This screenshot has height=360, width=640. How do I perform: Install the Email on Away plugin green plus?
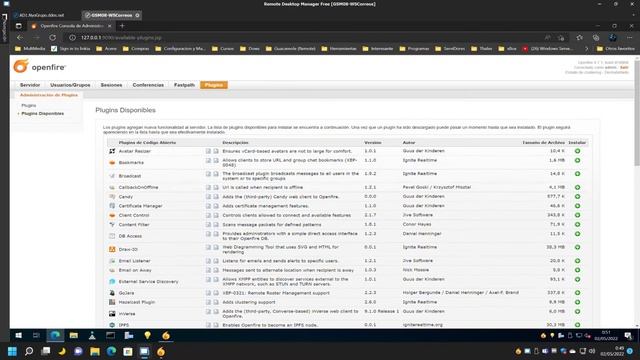click(577, 270)
